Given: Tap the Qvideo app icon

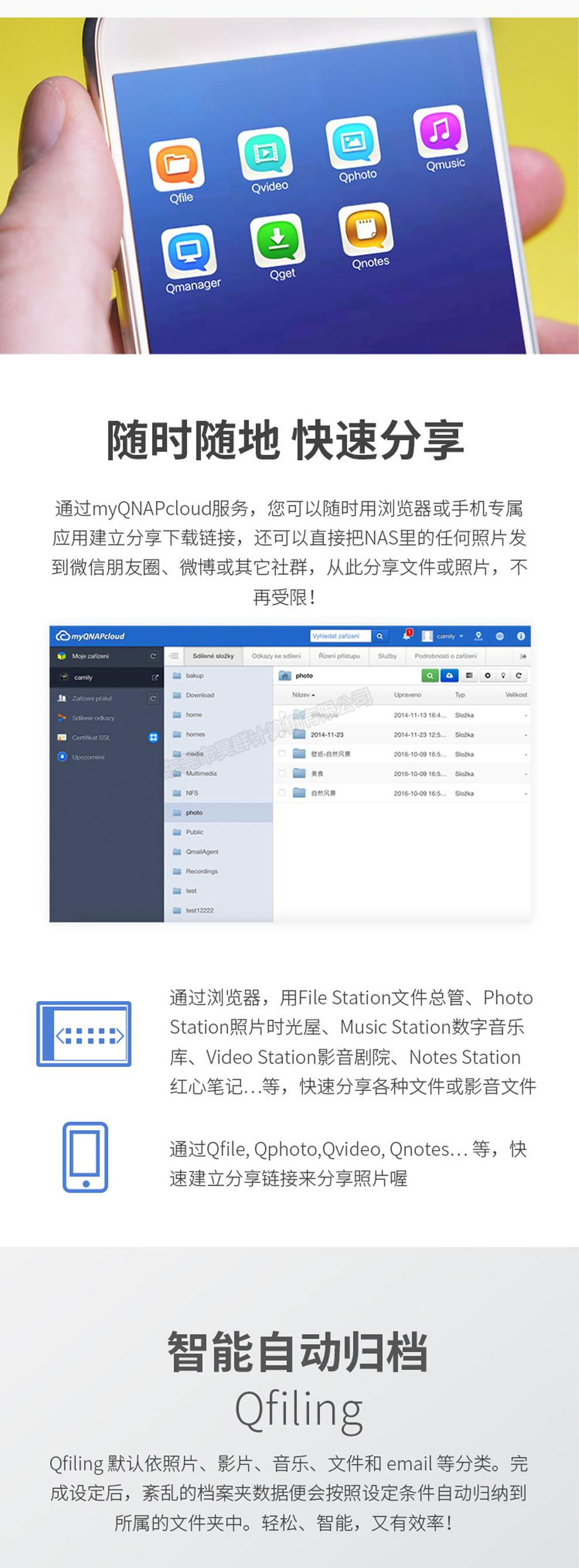Looking at the screenshot, I should point(265,152).
